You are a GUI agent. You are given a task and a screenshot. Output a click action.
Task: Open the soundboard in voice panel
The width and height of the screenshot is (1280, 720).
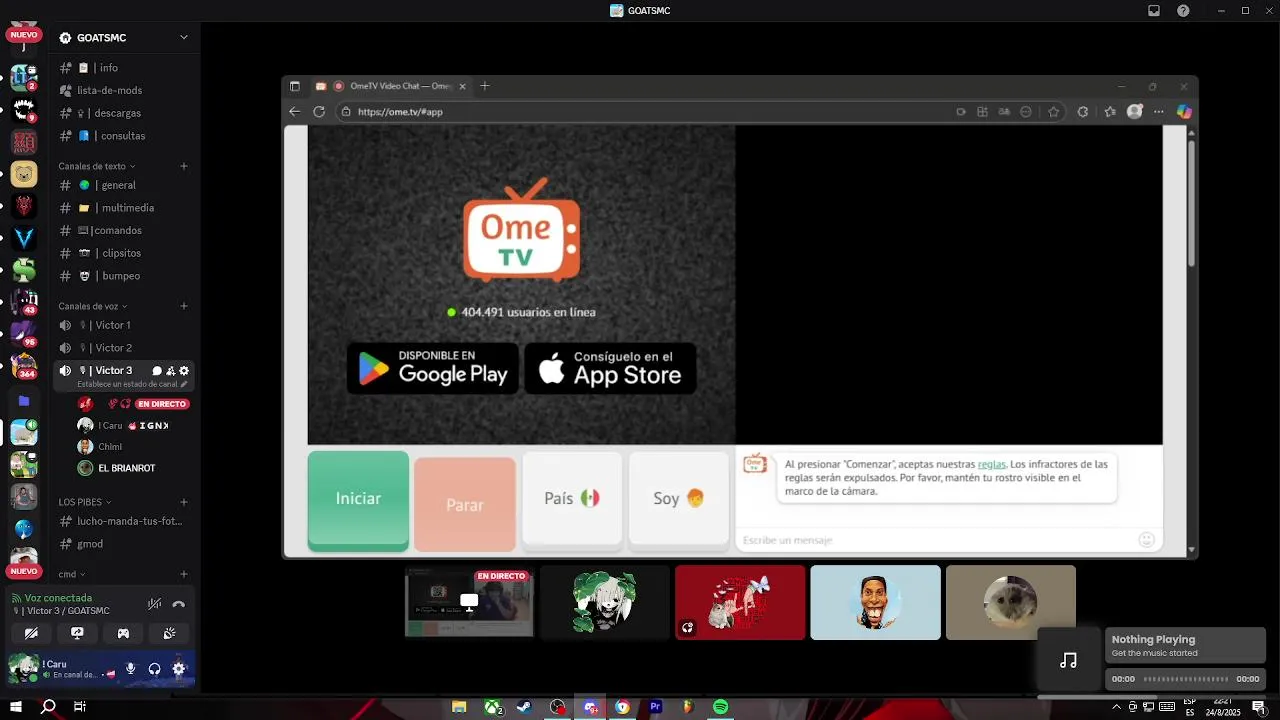[169, 633]
